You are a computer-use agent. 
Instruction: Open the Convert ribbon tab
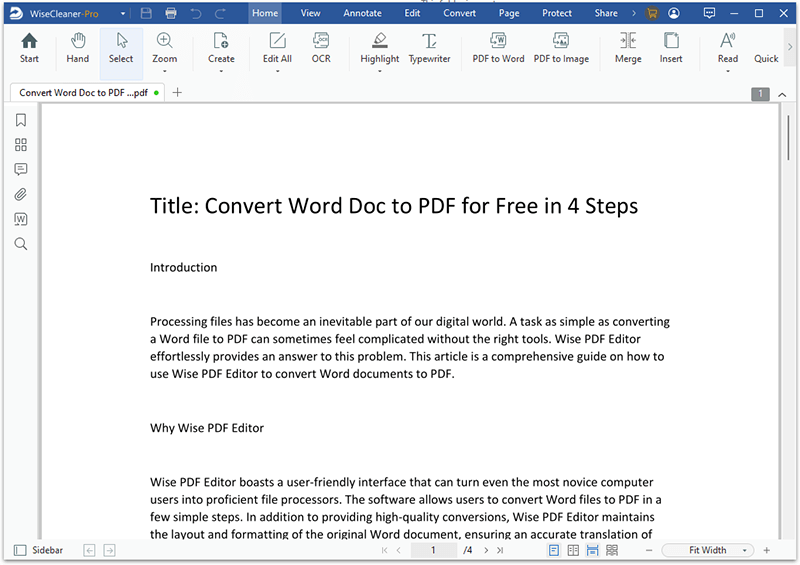coord(459,13)
